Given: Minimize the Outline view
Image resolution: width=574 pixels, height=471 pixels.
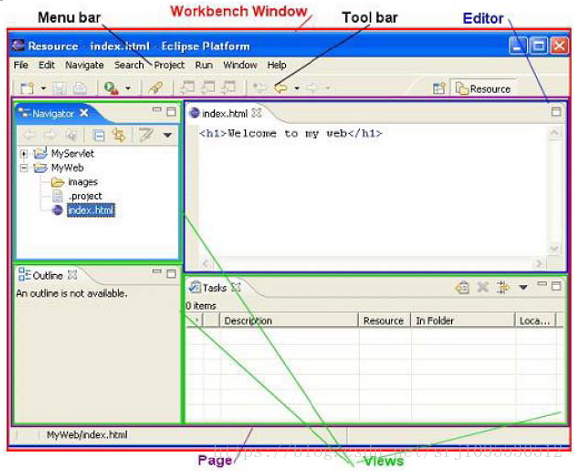Looking at the screenshot, I should (157, 272).
